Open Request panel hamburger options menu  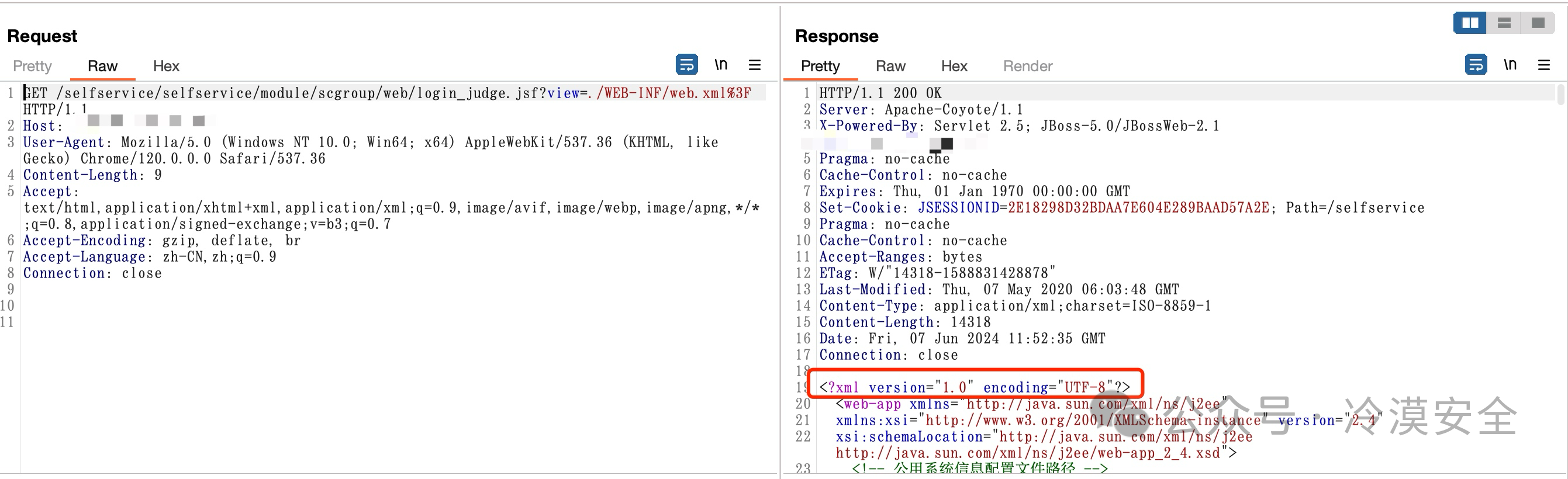click(755, 64)
